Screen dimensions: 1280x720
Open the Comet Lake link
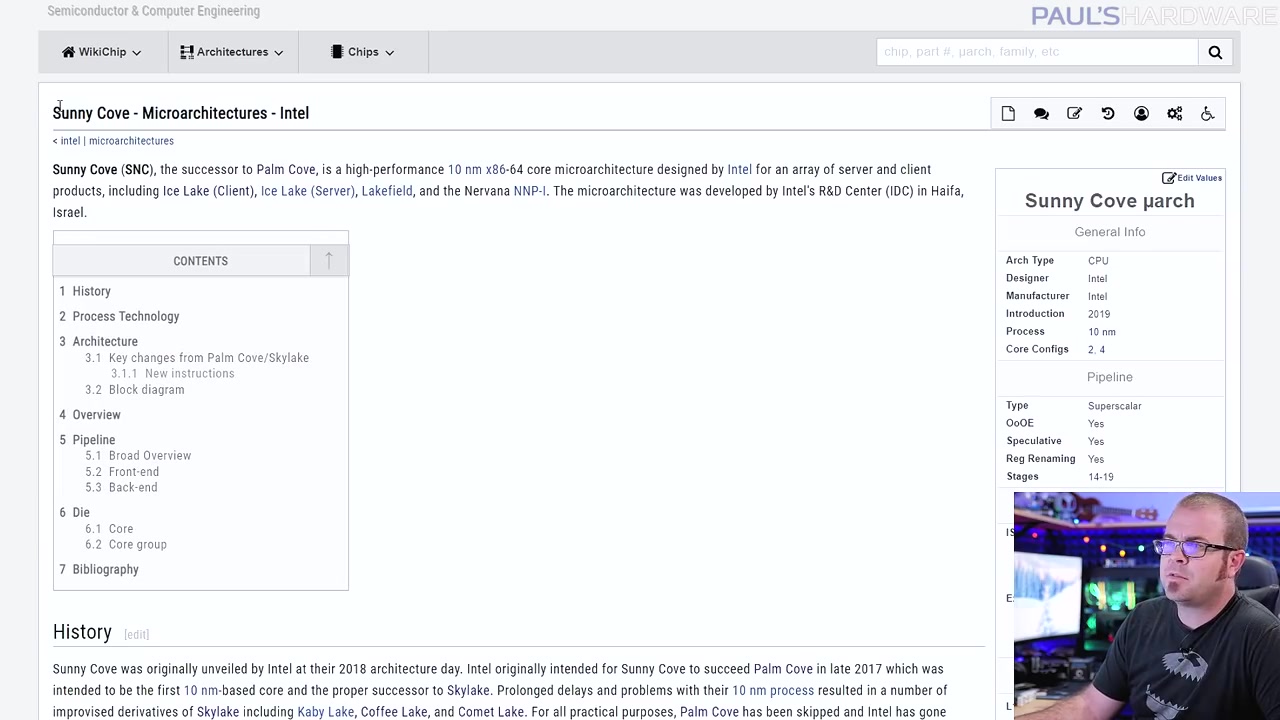491,712
